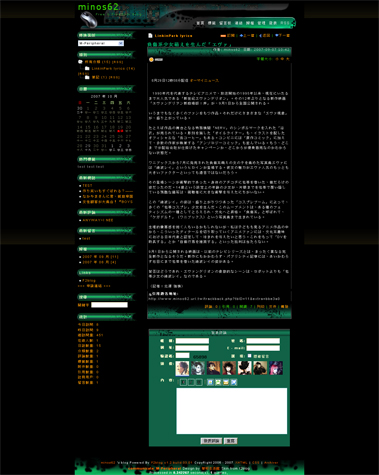Click the last blue icon in comment toolbar
379x475 pixels.
pyautogui.click(x=234, y=382)
